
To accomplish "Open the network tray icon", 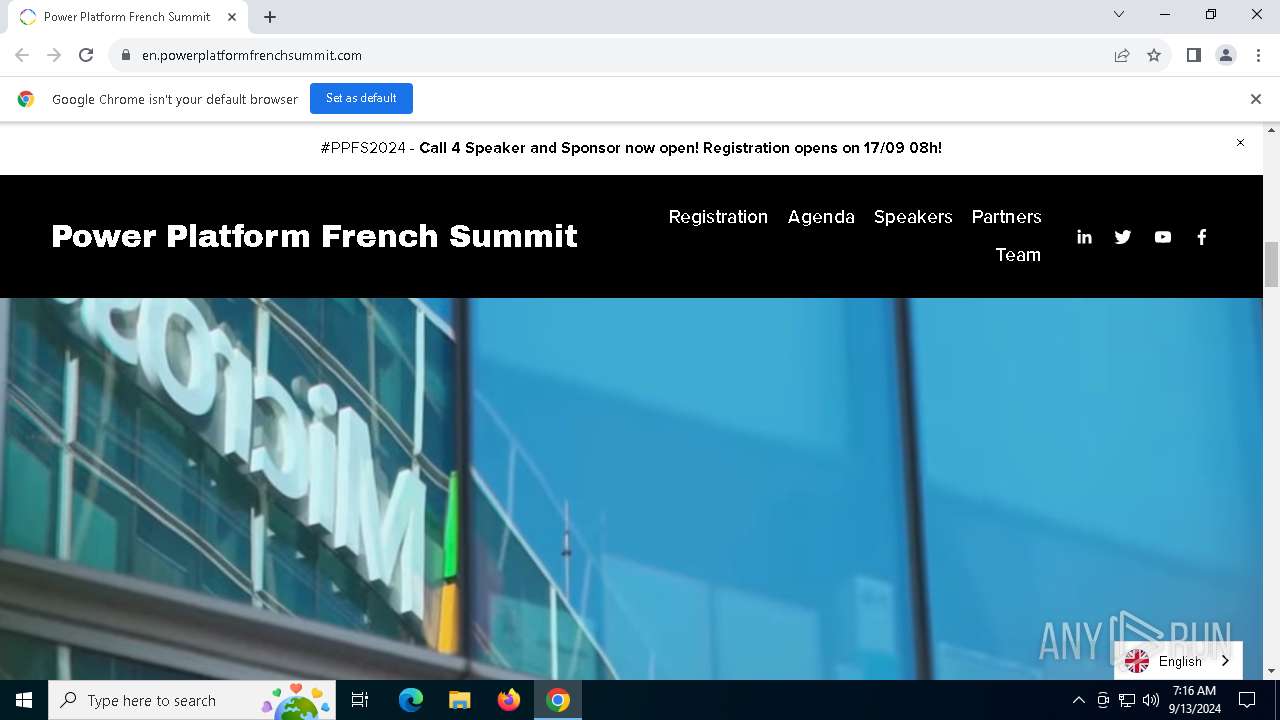I will [1127, 700].
